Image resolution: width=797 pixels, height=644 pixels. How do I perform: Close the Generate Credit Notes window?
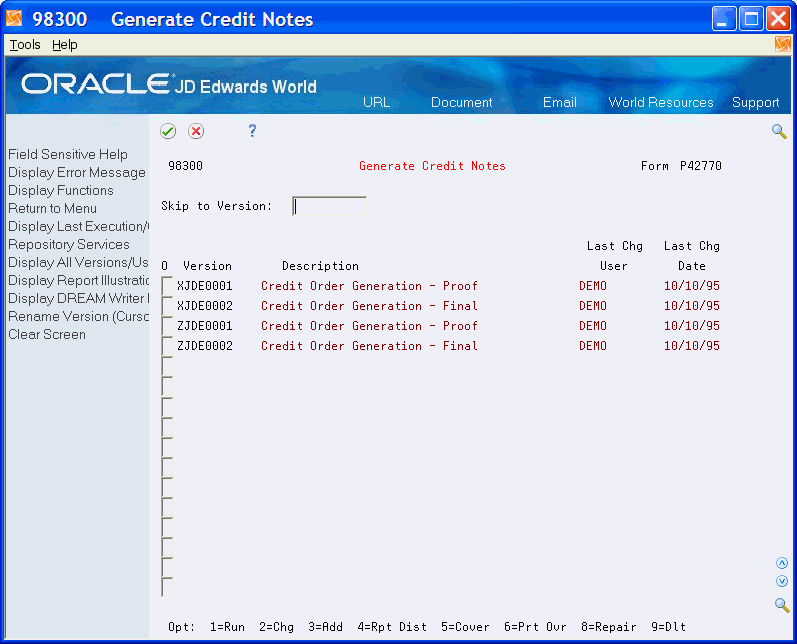[778, 19]
